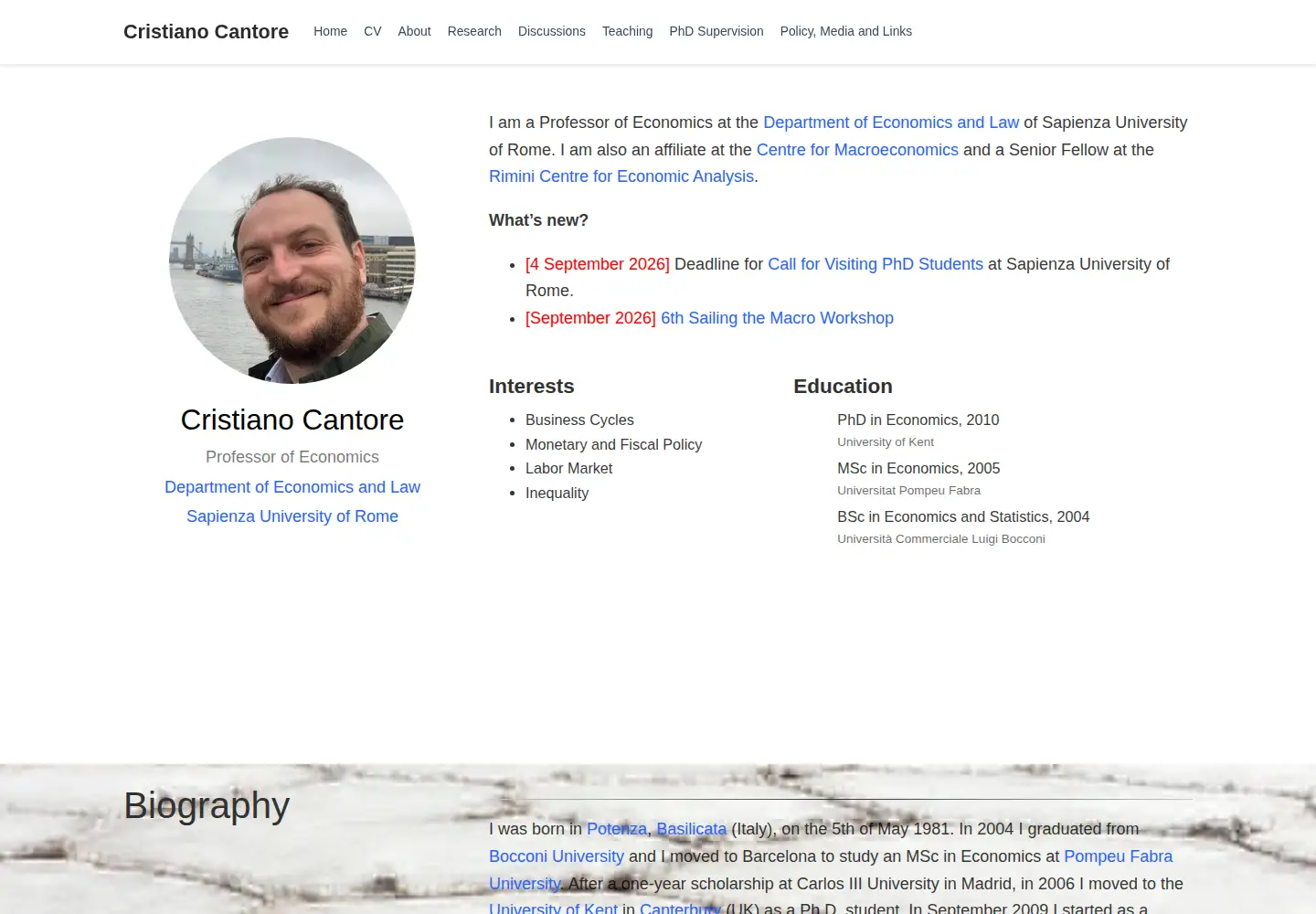The image size is (1316, 914).
Task: Visit the Bocconi University link
Action: 557,856
